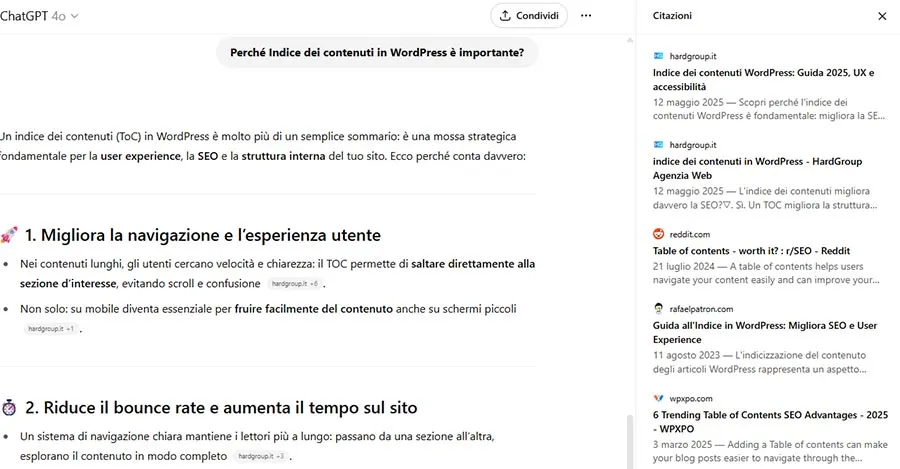
Task: Open citation '6 Trending Table of Contents SEO Advantages'
Action: (770, 422)
